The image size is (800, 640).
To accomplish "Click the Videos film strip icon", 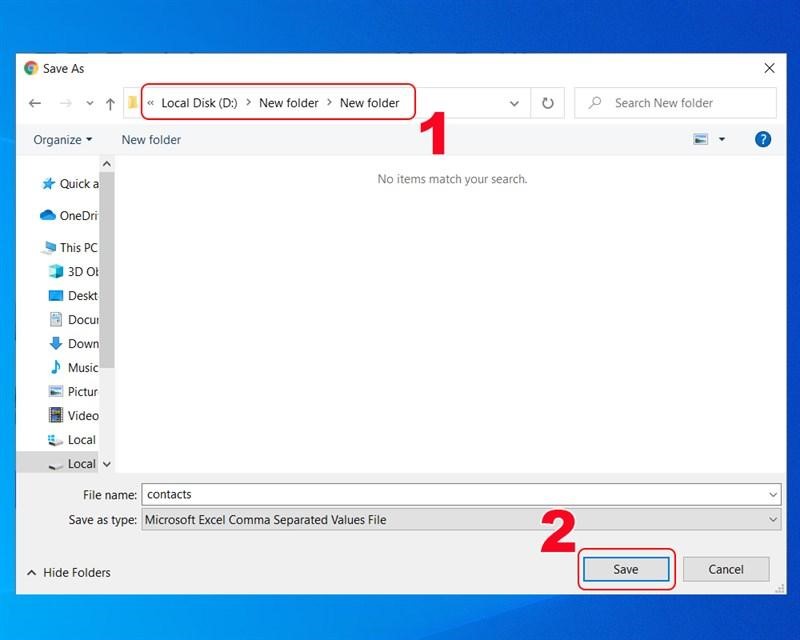I will 56,415.
